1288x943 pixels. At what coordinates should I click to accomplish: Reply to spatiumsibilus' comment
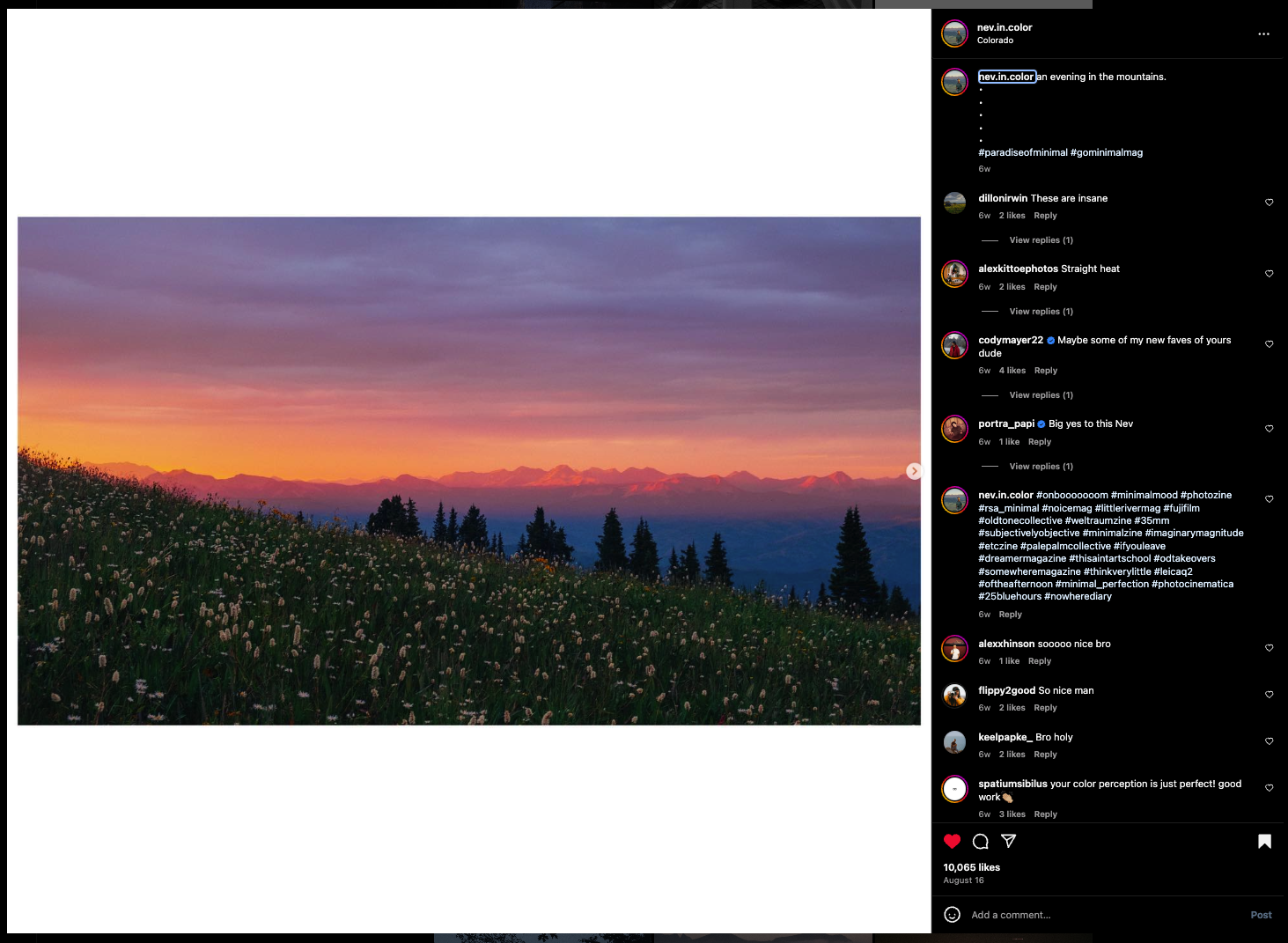[x=1045, y=814]
